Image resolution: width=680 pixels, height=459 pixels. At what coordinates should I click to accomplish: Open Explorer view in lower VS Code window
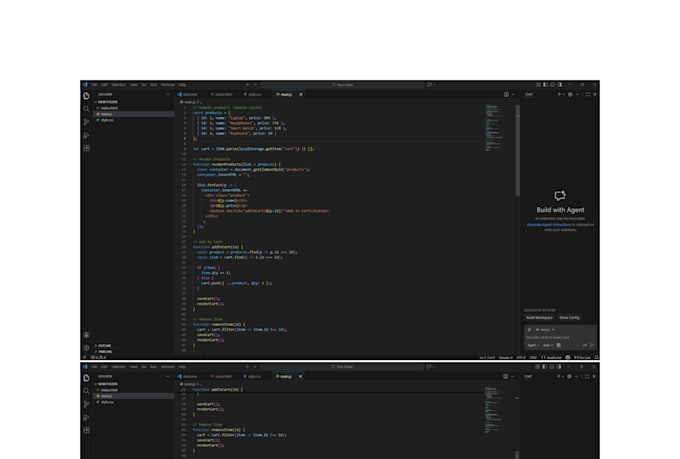point(86,378)
